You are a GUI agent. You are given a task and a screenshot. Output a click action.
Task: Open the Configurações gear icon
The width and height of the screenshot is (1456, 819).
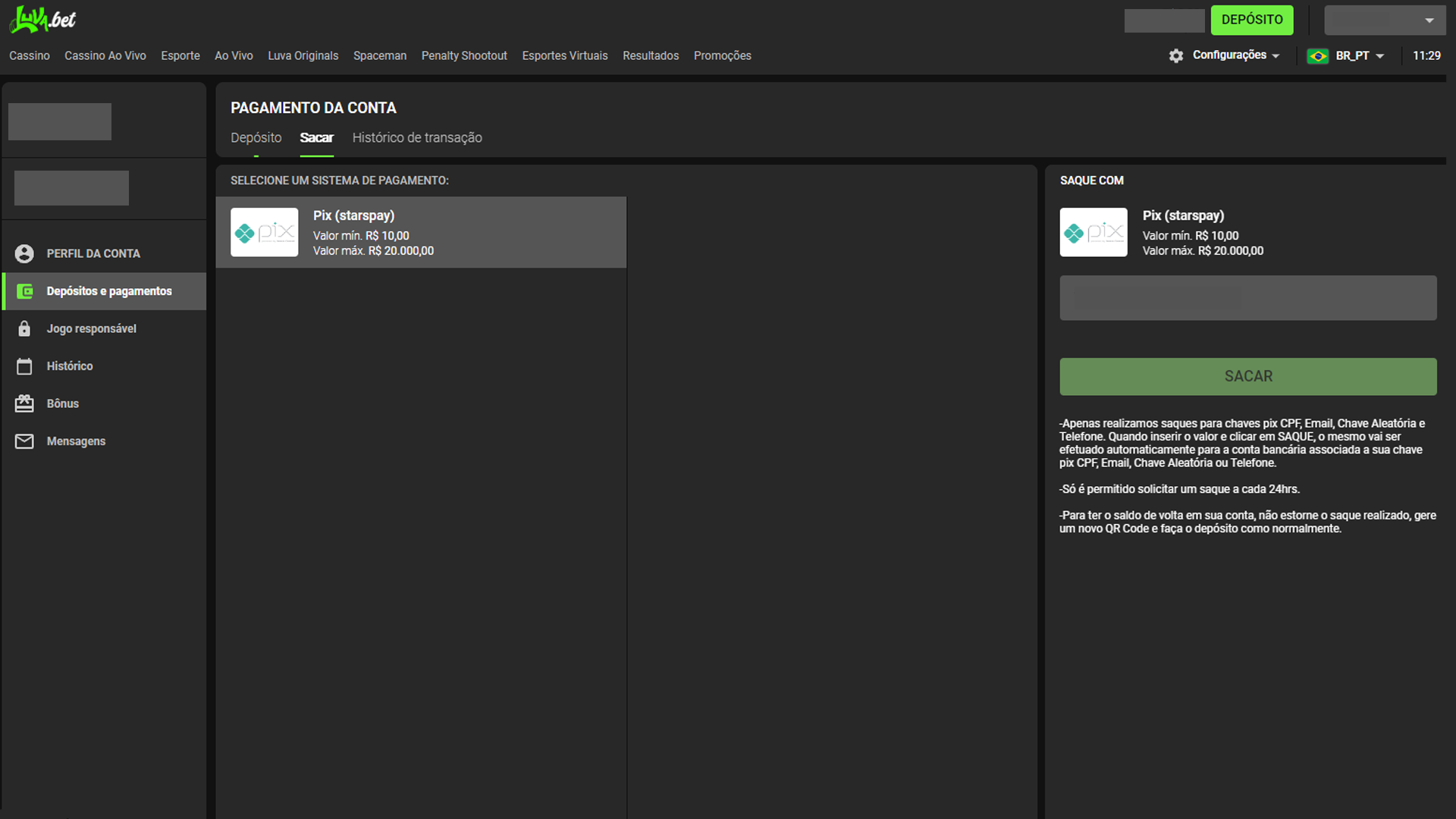pyautogui.click(x=1175, y=56)
